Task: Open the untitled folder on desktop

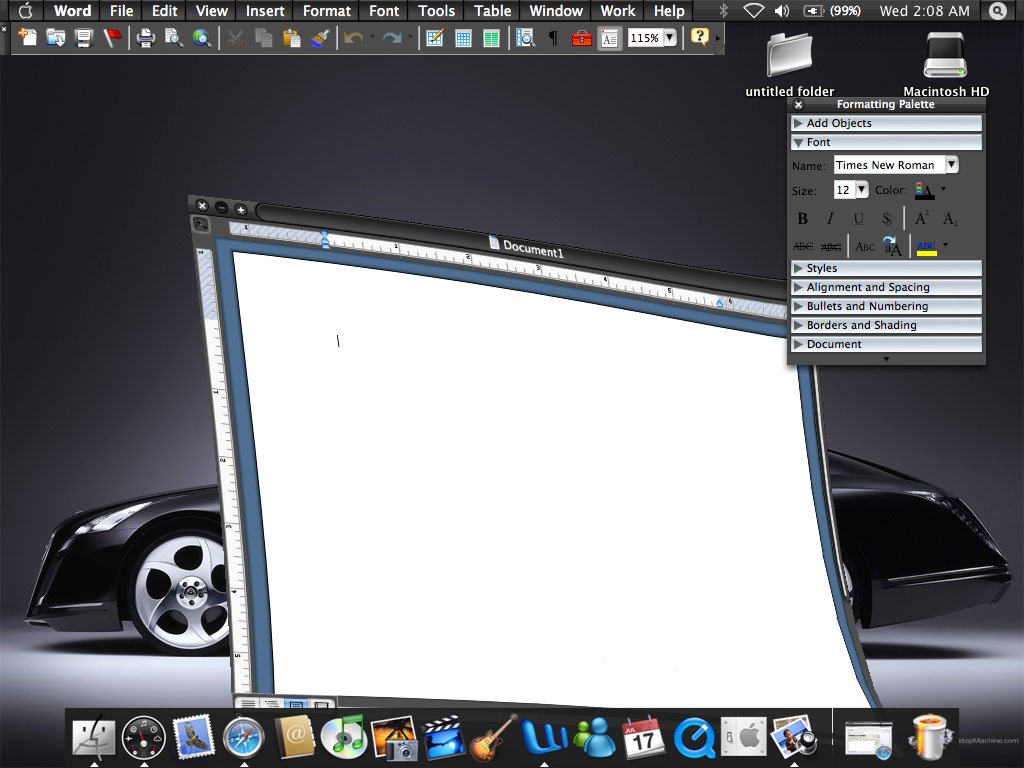Action: [x=790, y=56]
